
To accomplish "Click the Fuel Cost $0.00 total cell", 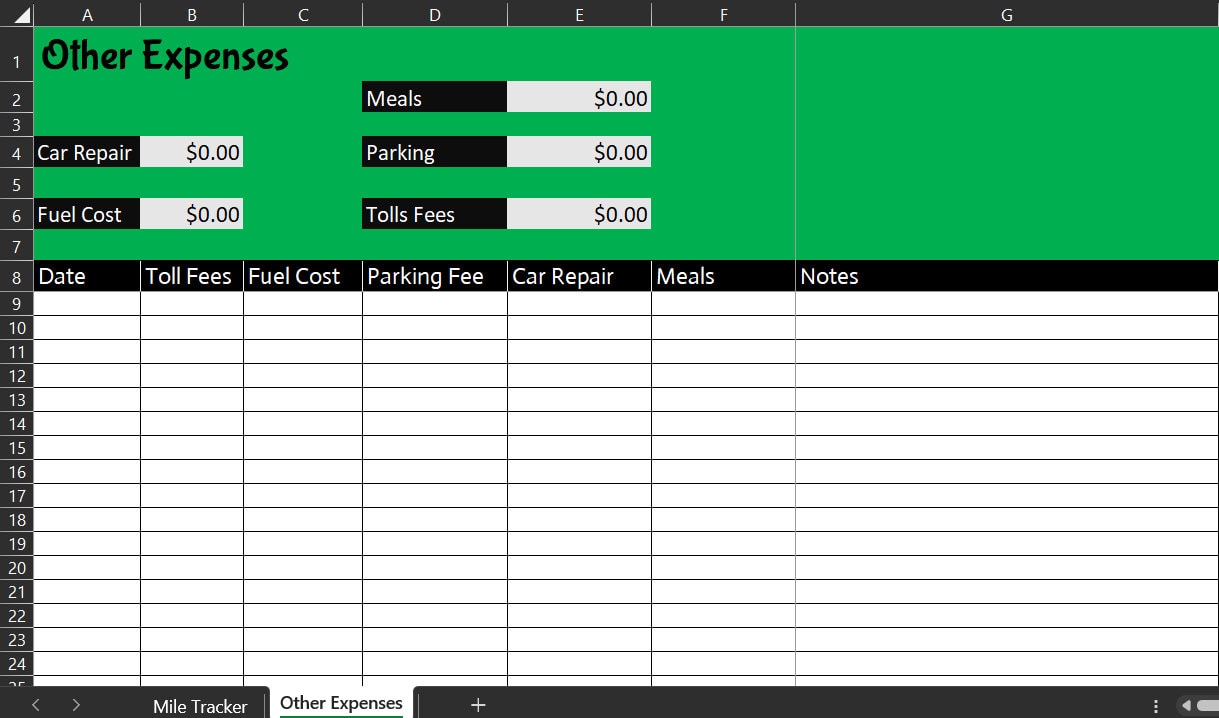I will 191,213.
